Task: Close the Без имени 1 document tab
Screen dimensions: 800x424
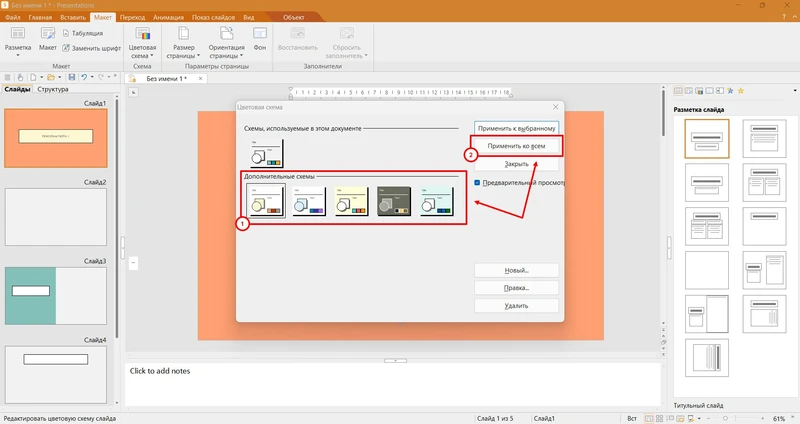Action: [201, 79]
